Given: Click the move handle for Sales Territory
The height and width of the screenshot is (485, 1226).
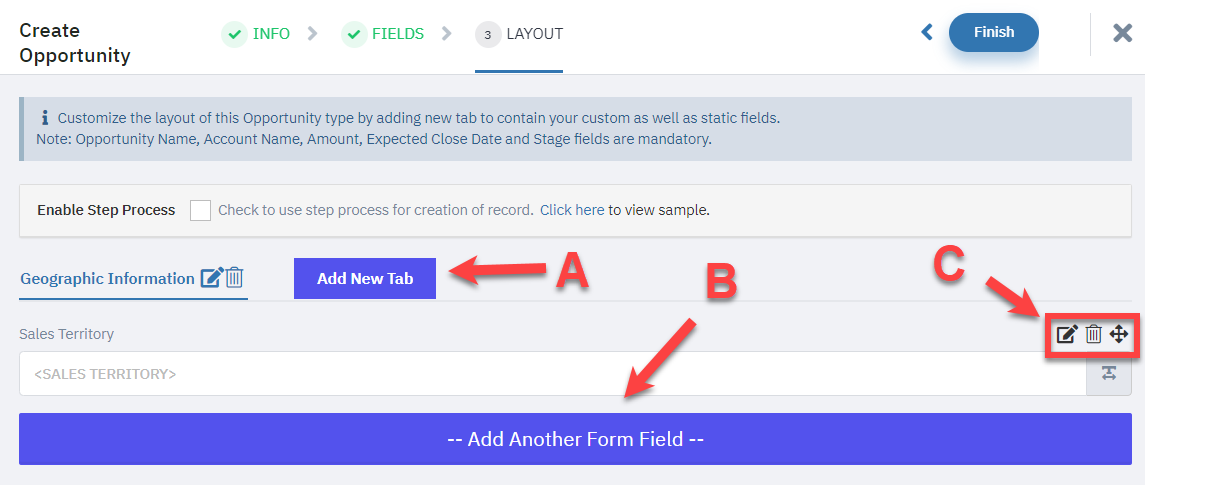Looking at the screenshot, I should 1119,334.
